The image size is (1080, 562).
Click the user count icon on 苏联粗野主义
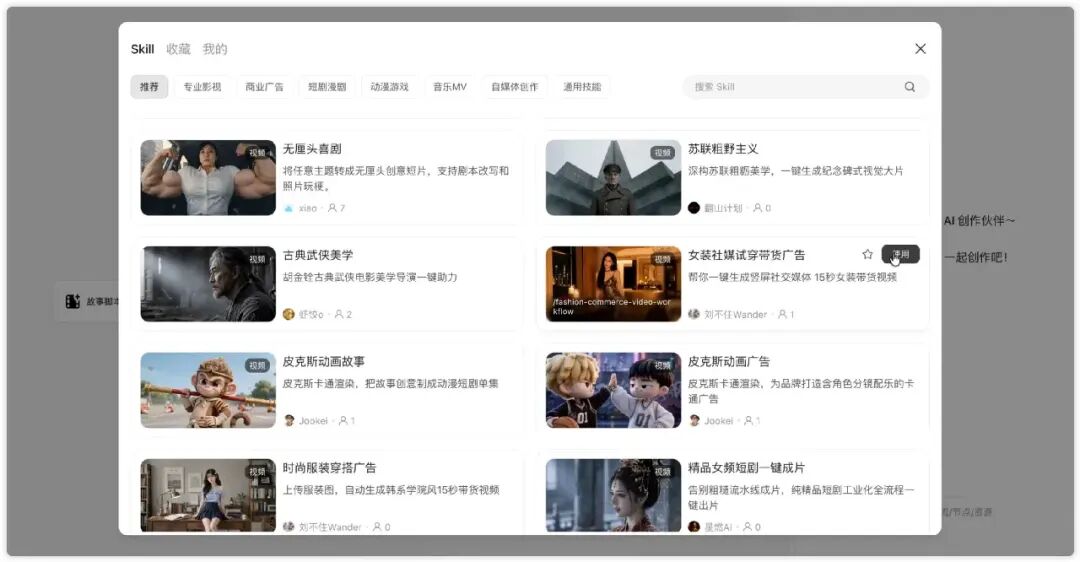(x=758, y=208)
